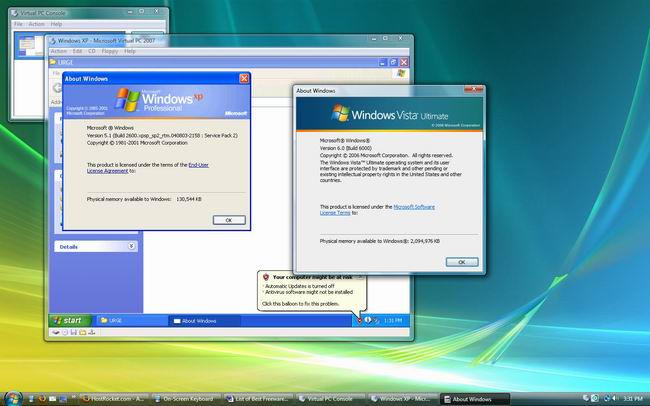Click the Vista taskbar clock showing 3:31 PM
650x406 pixels.
[x=633, y=399]
